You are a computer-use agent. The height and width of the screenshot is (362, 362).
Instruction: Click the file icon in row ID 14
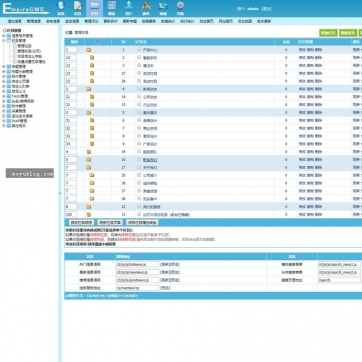[92, 97]
